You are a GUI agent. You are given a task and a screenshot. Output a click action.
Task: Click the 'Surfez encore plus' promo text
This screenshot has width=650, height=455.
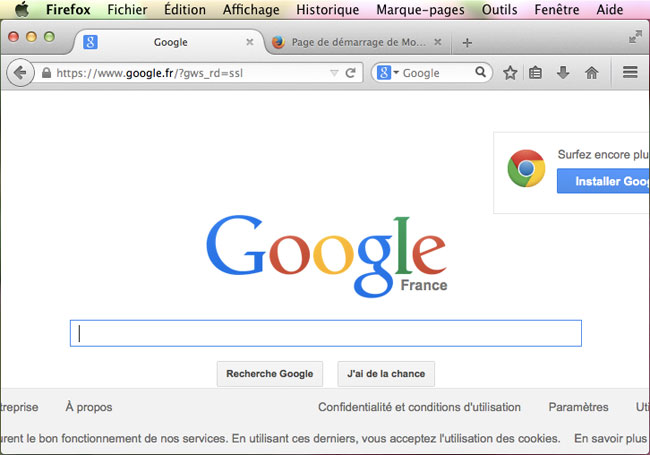(x=604, y=155)
